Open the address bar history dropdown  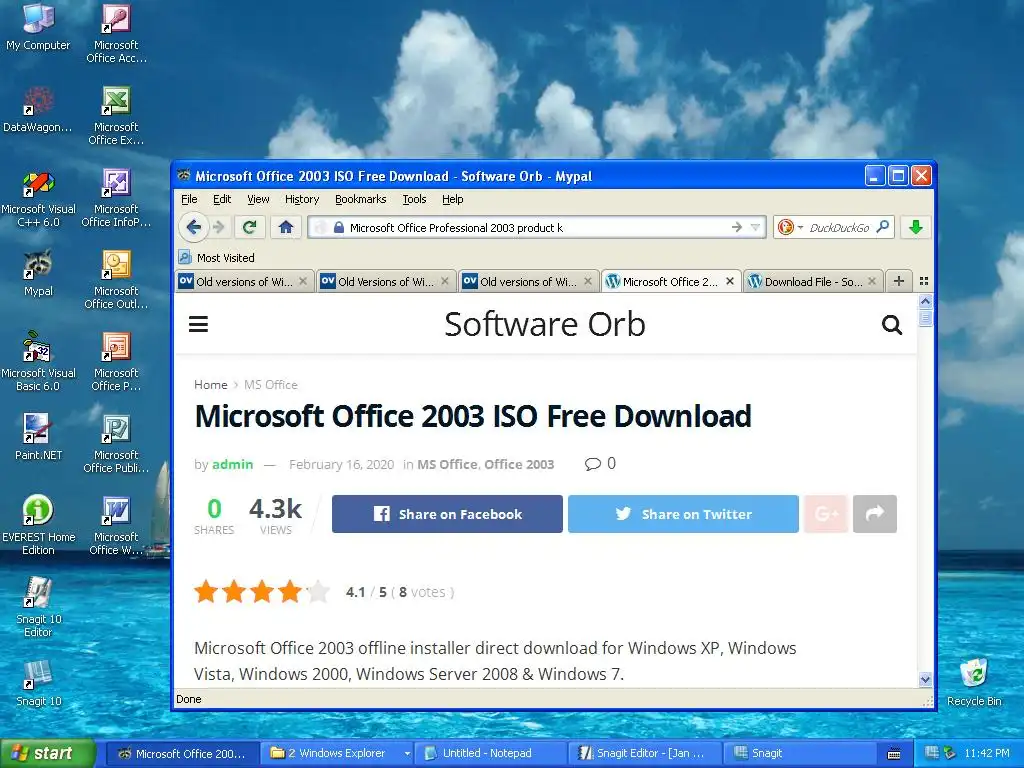(756, 227)
